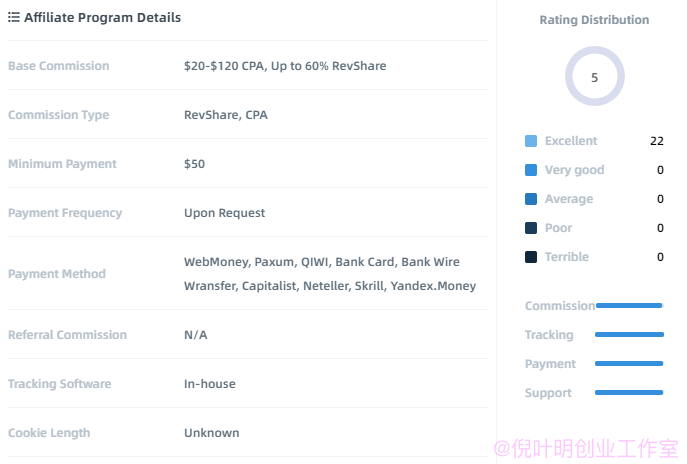Click the Cookie Length Unknown value

tap(212, 433)
